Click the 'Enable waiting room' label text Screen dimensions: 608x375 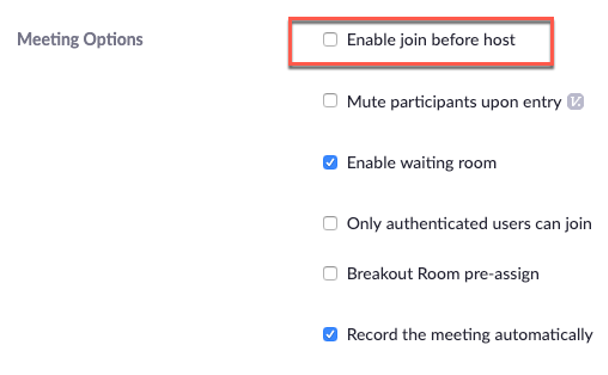click(x=421, y=163)
